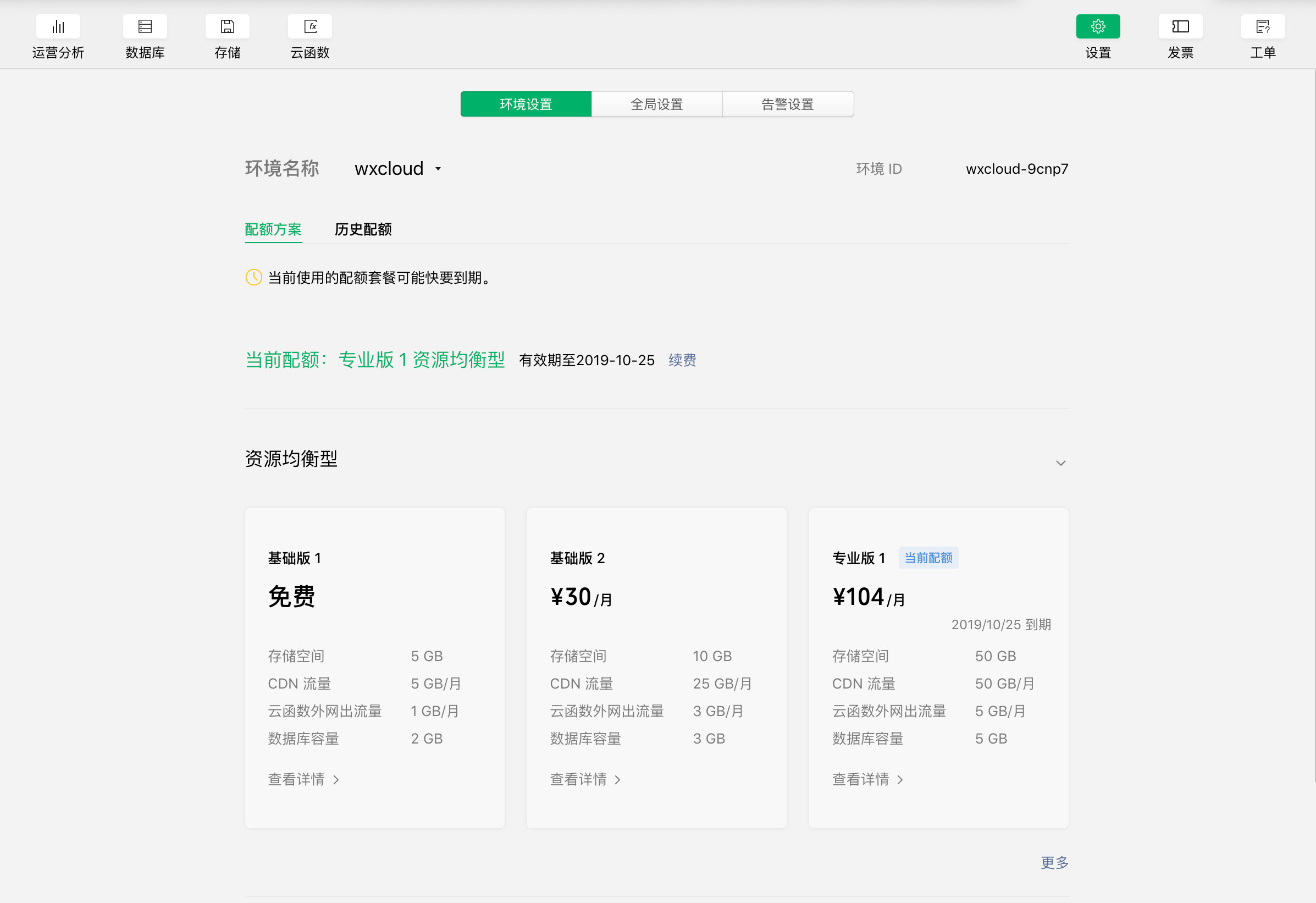Select the 历史配额 tab
Image resolution: width=1316 pixels, height=903 pixels.
pyautogui.click(x=363, y=229)
